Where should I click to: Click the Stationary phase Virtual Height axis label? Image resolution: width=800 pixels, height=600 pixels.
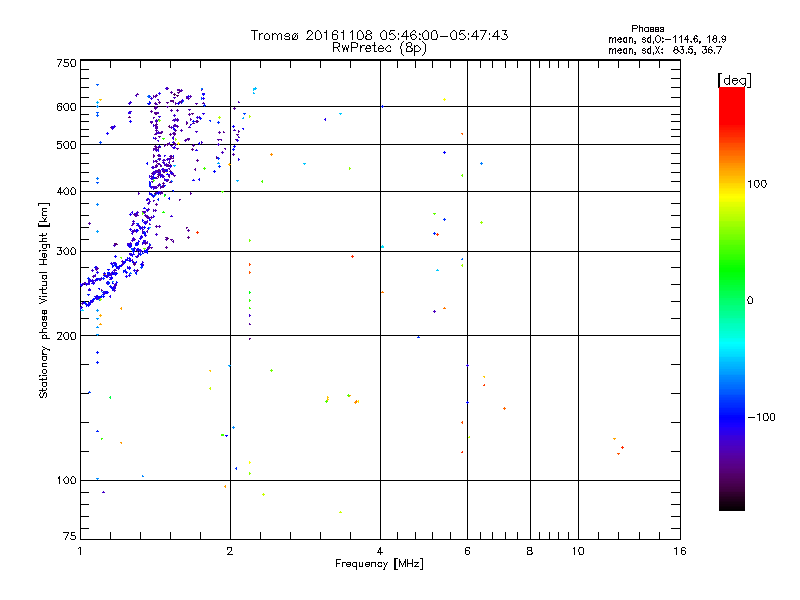[x=43, y=301]
